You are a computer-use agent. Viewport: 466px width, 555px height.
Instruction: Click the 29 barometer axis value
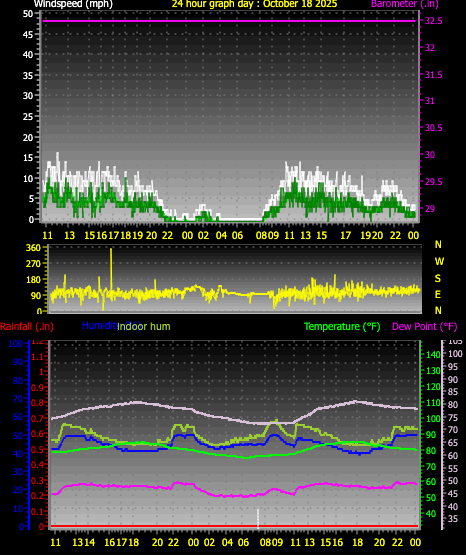tap(430, 208)
